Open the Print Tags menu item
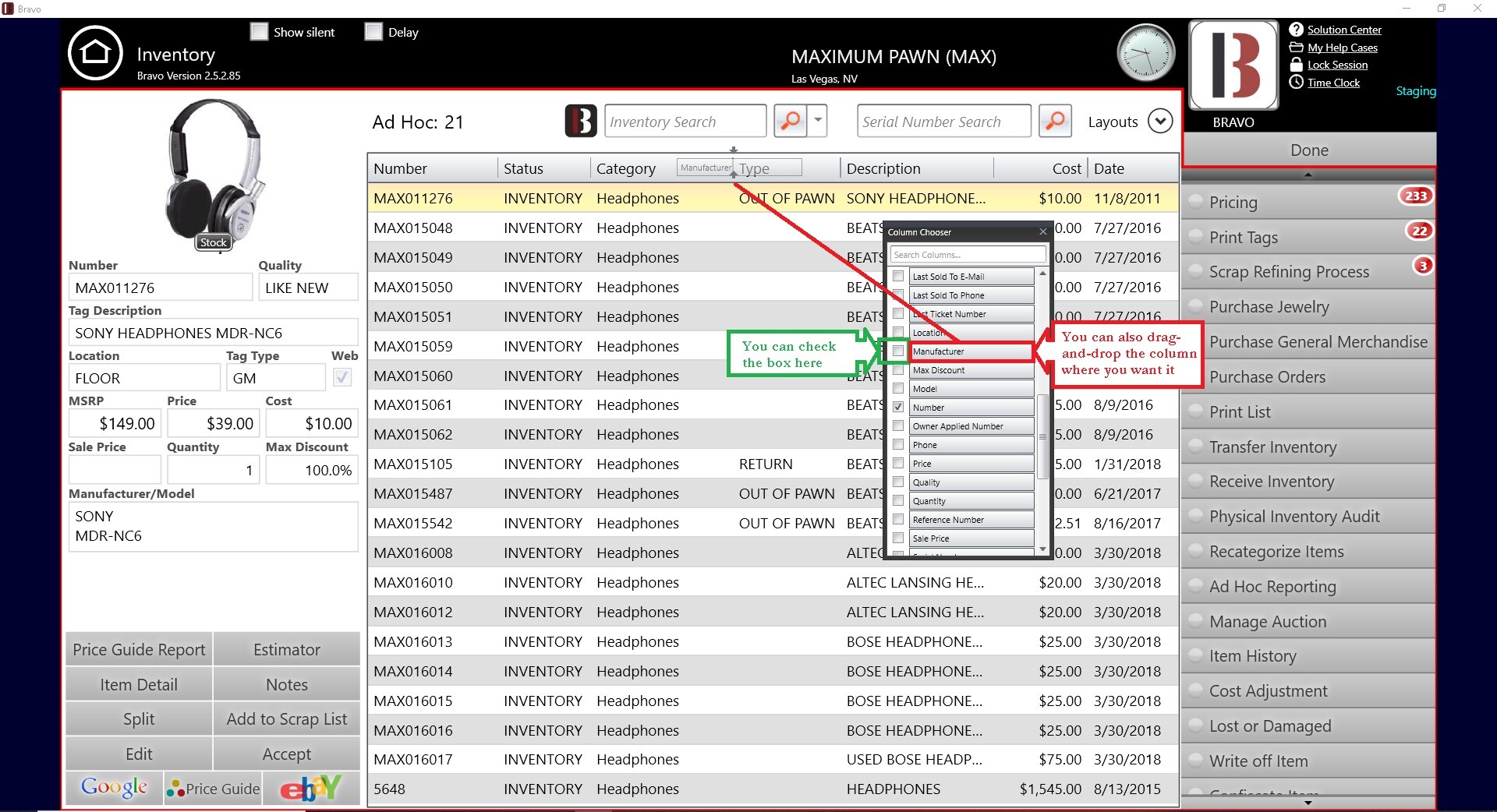This screenshot has height=812, width=1497. 1308,237
